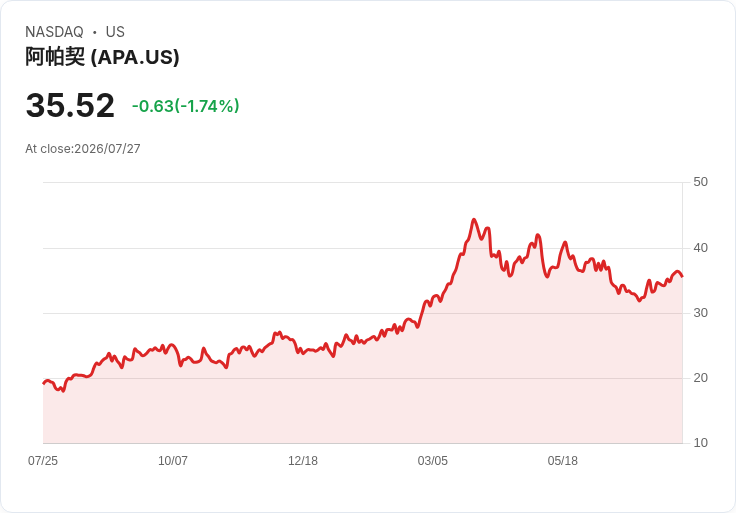This screenshot has height=513, width=736.
Task: Click the price change -0.63(-1.74%) text
Action: tap(185, 106)
